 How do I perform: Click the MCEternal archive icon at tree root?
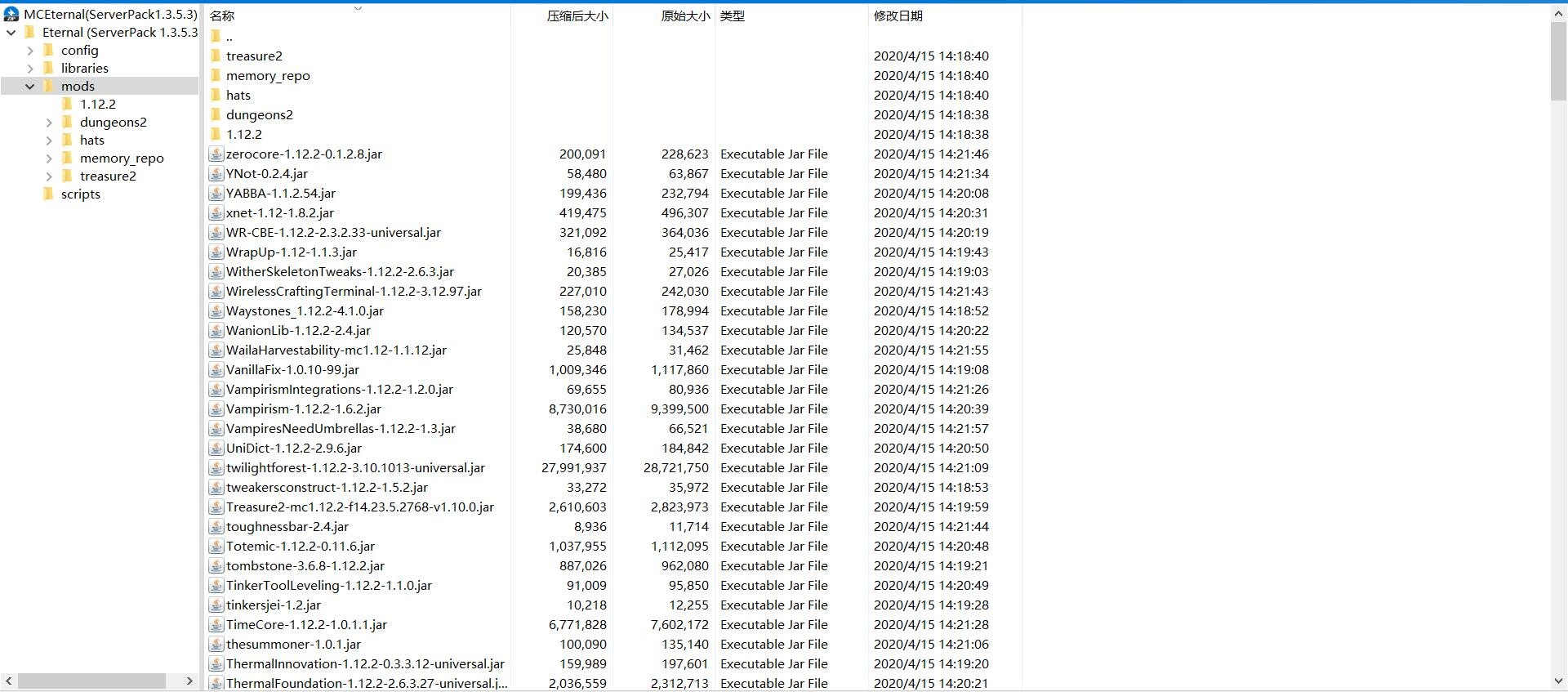(11, 14)
